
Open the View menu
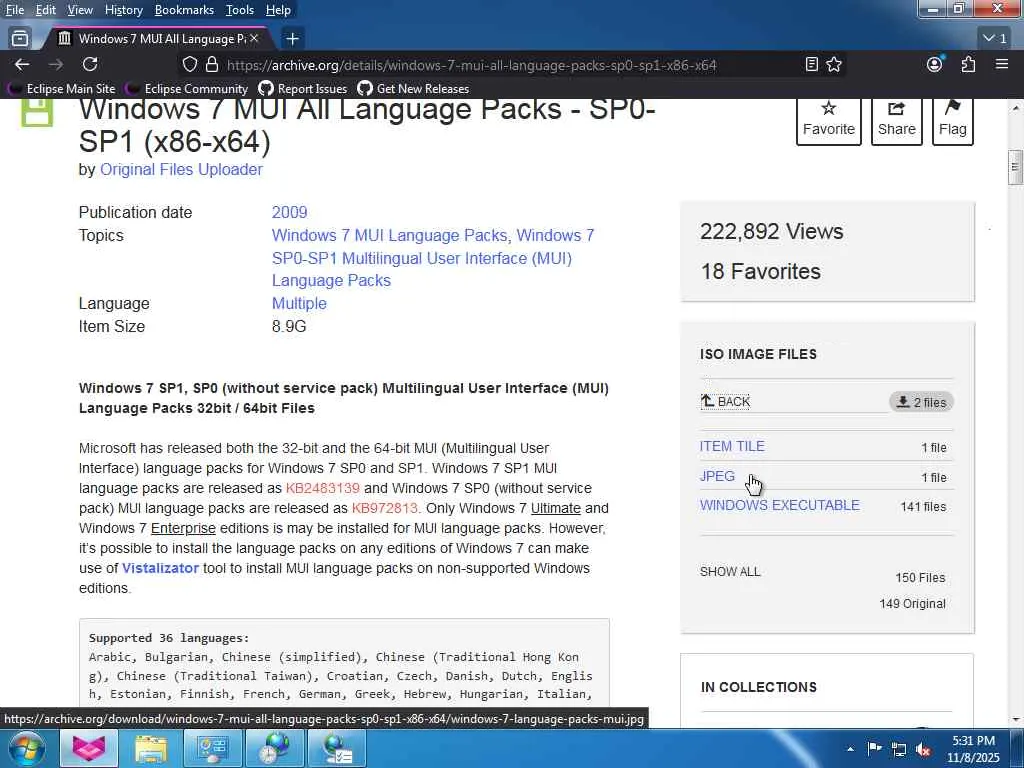[x=80, y=10]
